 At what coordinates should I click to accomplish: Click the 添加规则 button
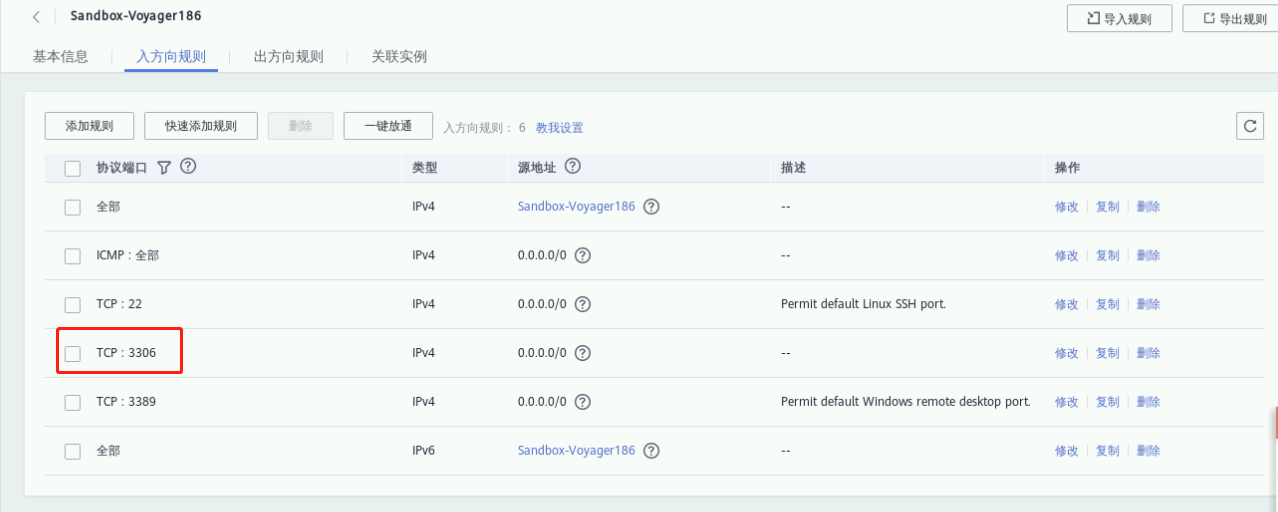89,126
